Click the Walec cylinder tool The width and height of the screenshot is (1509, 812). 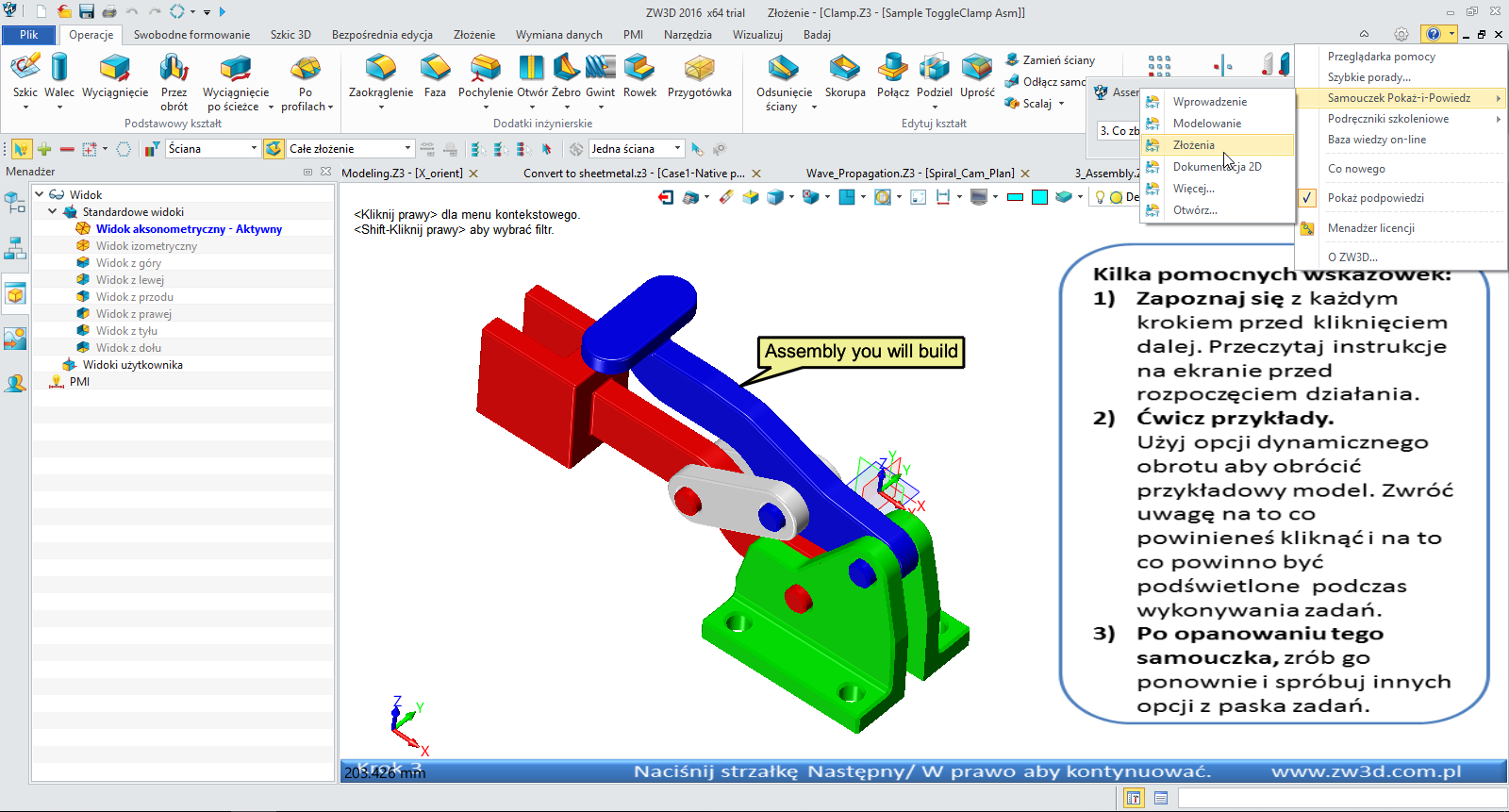click(x=59, y=77)
